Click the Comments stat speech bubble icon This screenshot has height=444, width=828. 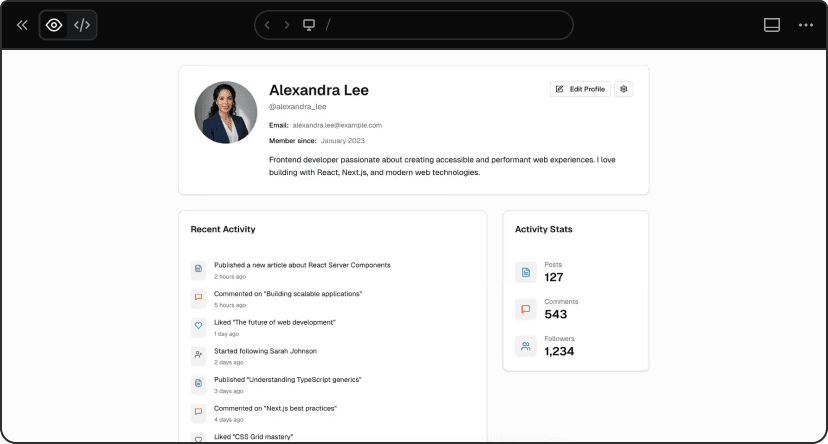[525, 309]
